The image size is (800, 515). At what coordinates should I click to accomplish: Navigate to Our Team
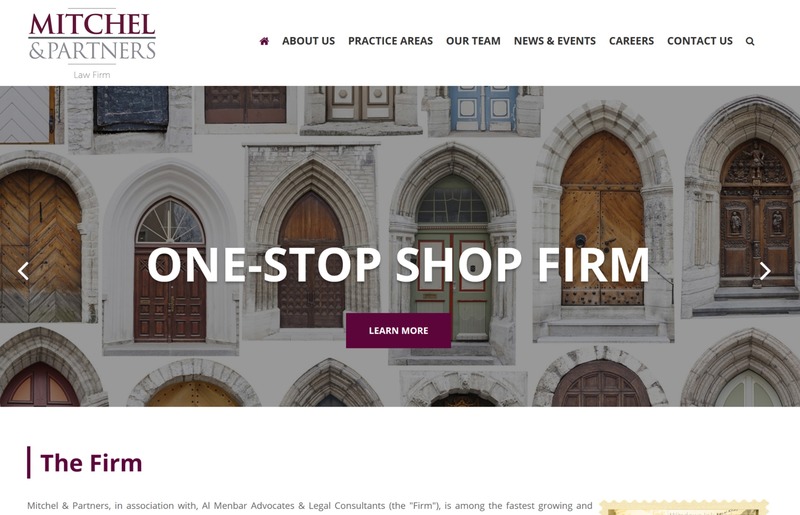(x=473, y=41)
